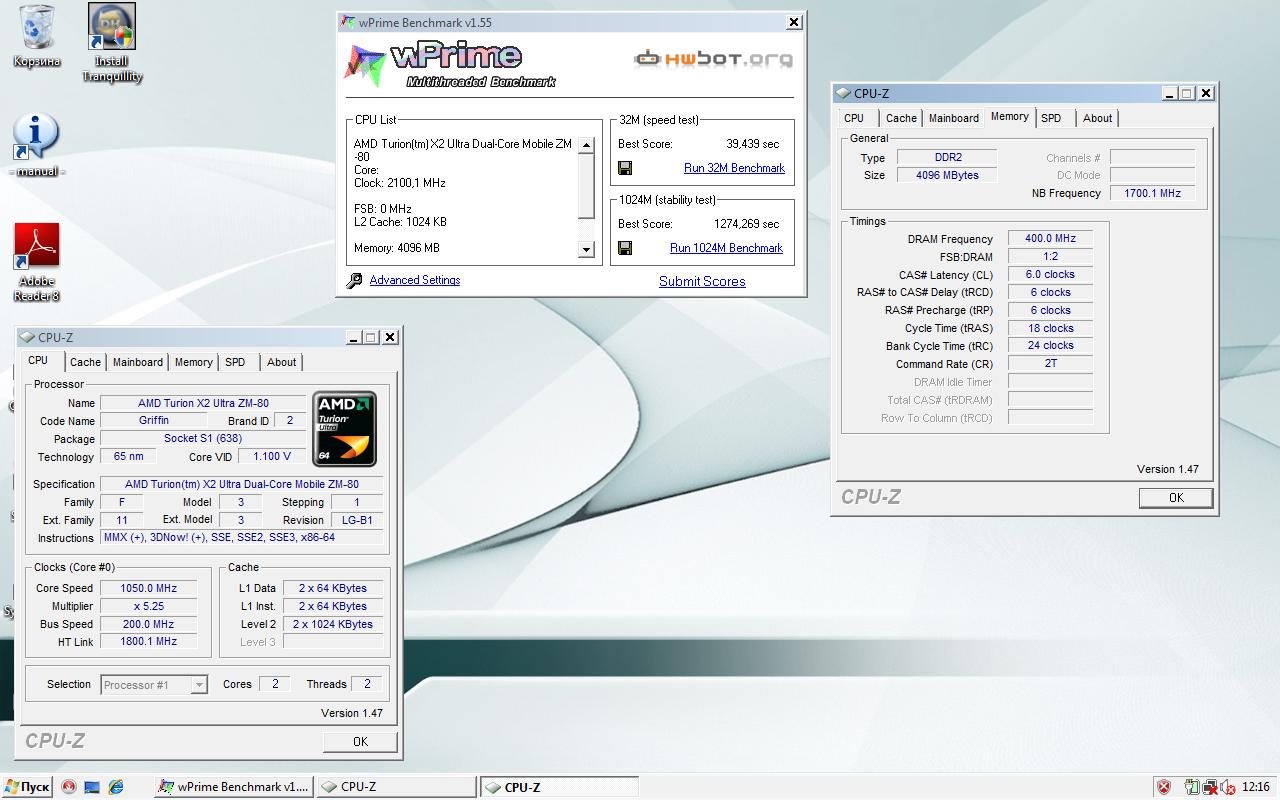Open SPD tab in left CPU-Z window
The image size is (1280, 800).
click(235, 362)
